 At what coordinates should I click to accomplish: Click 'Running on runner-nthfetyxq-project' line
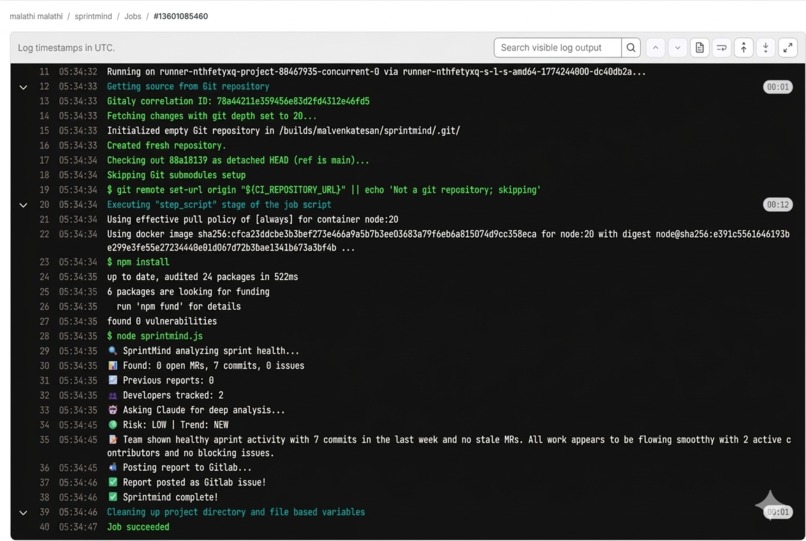pos(376,71)
